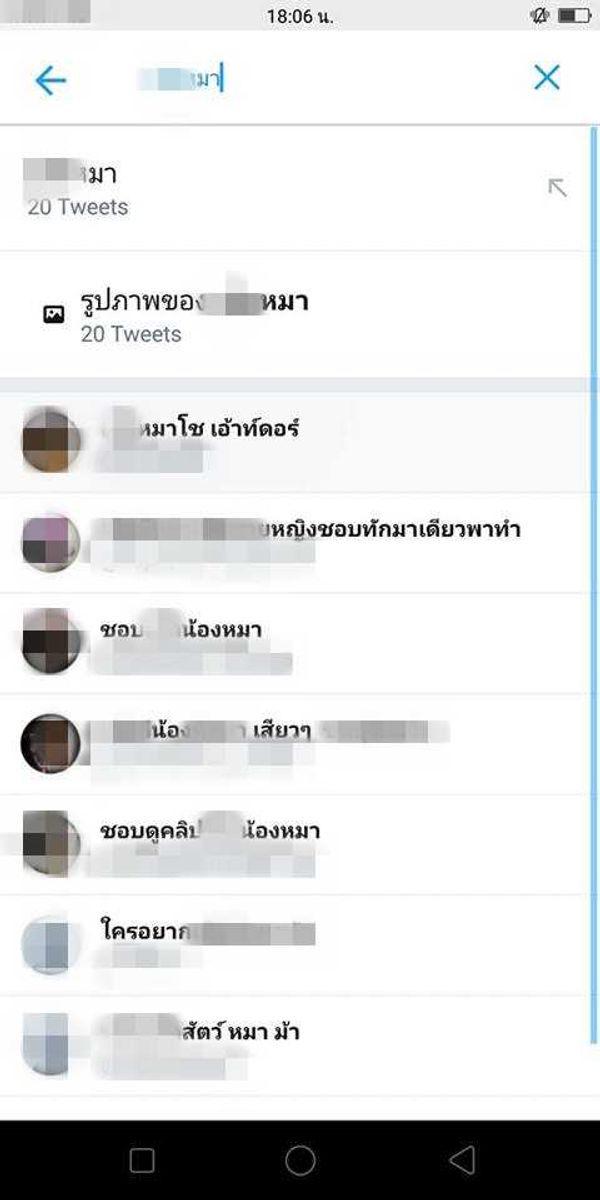
Task: Tap avatar of the เดียวพาทำ account
Action: (50, 542)
